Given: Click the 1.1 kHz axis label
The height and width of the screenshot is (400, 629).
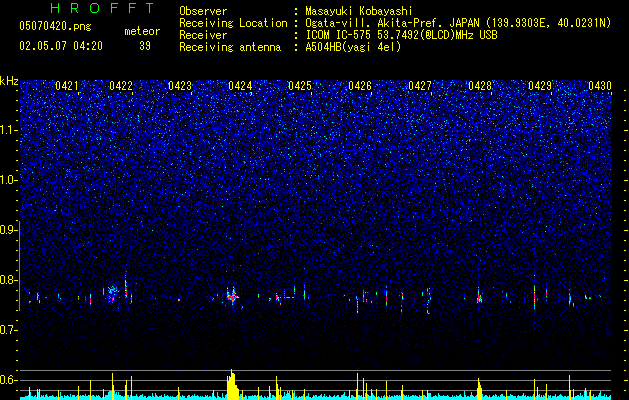Looking at the screenshot, I should point(9,130).
